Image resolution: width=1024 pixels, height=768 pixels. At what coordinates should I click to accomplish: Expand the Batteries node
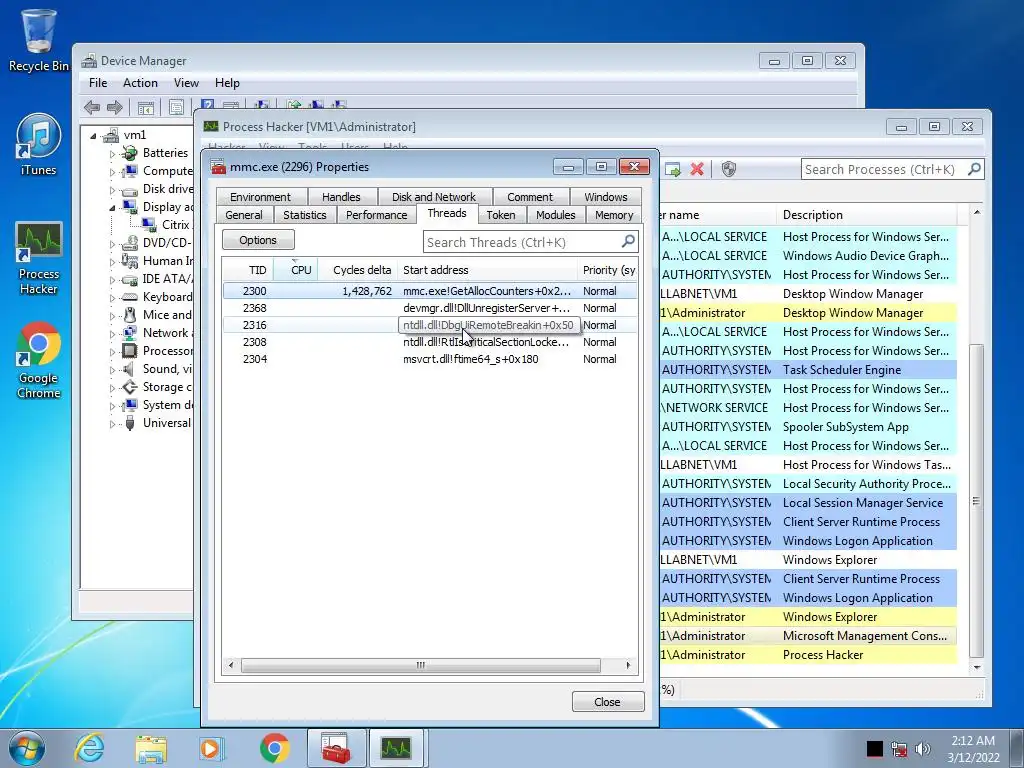(112, 154)
